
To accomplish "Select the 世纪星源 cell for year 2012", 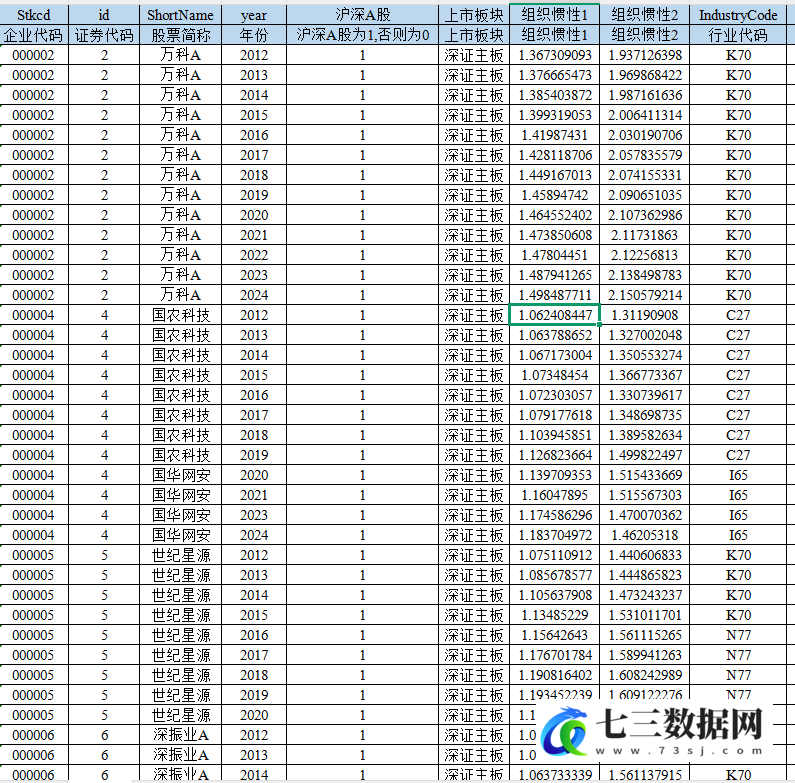I will 180,555.
